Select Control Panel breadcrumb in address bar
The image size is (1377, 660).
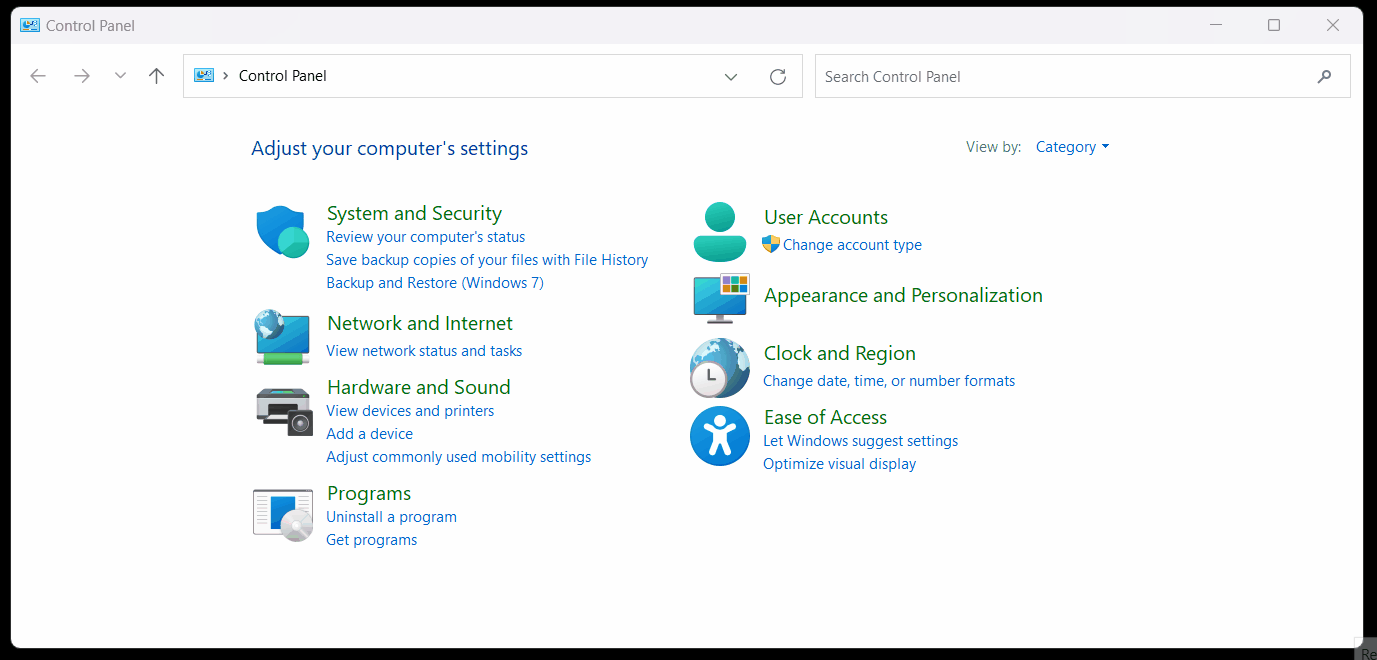pos(283,76)
